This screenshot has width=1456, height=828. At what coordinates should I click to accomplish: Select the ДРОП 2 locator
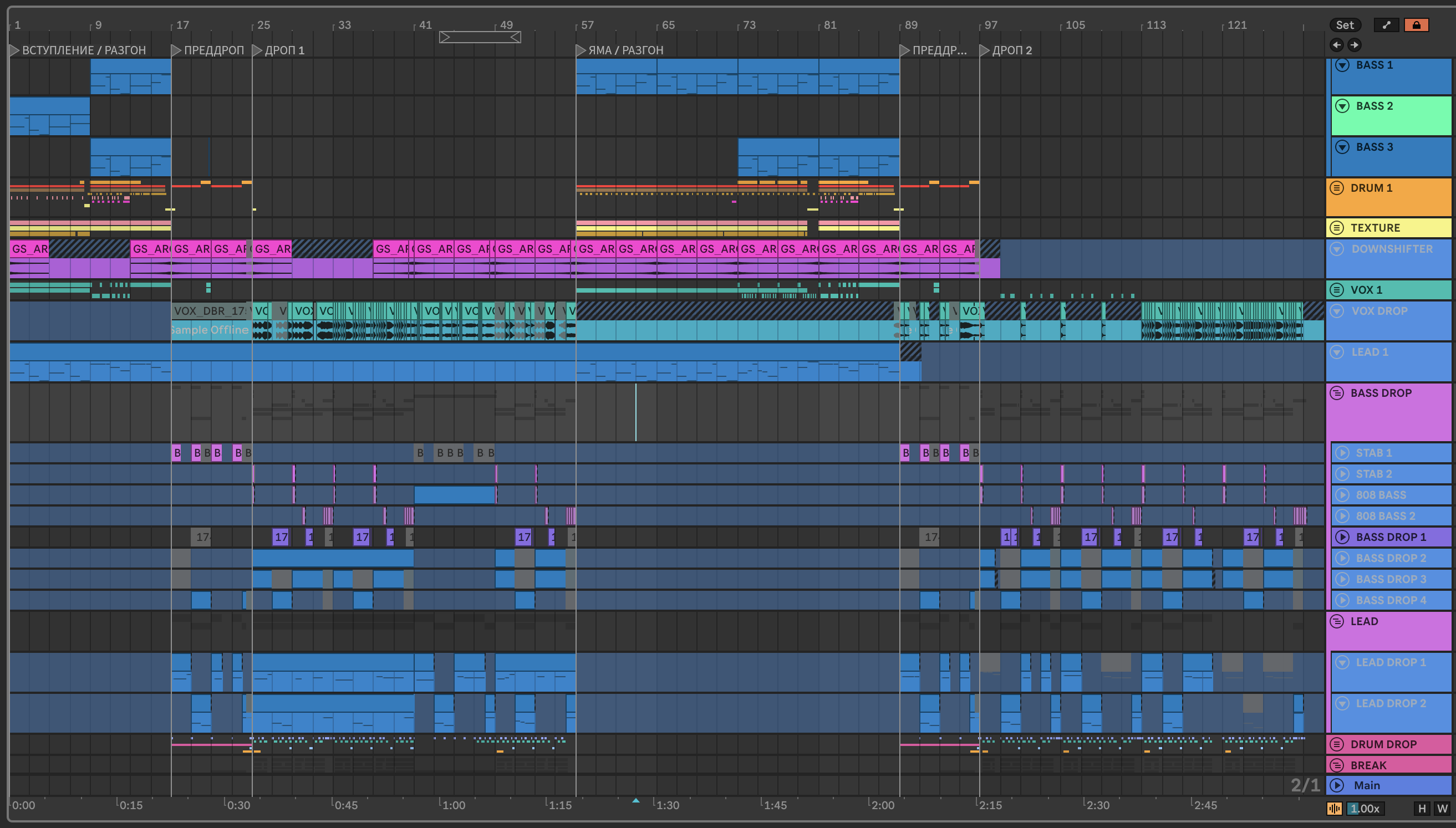(1006, 50)
